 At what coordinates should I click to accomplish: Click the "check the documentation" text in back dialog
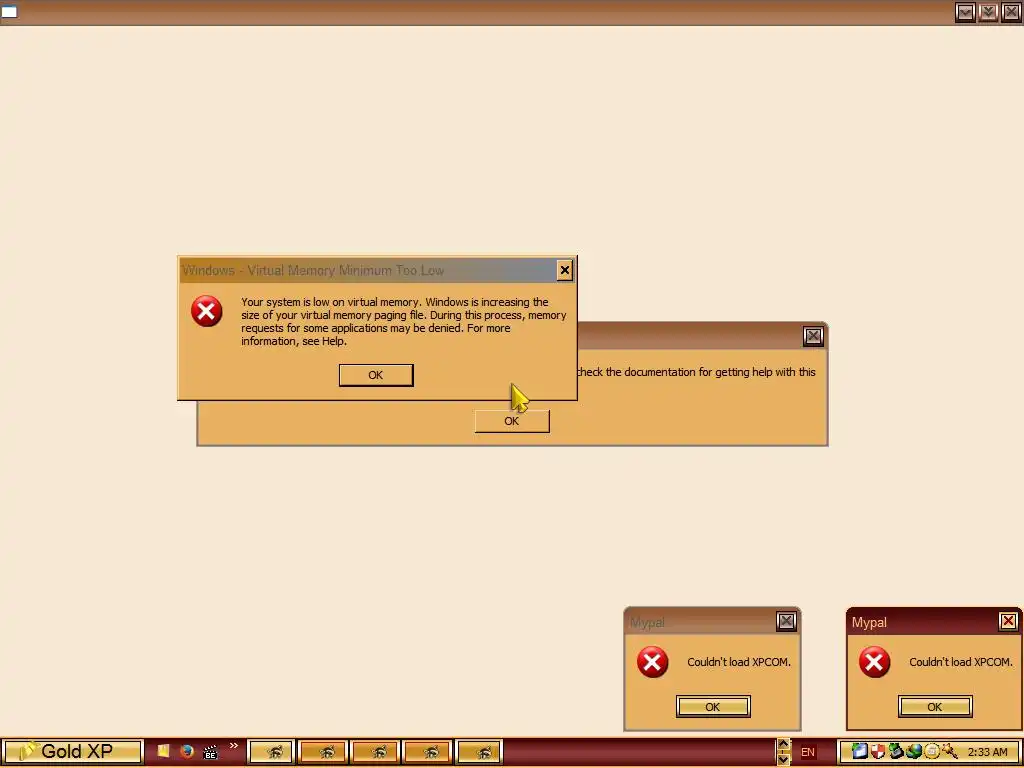click(x=696, y=372)
